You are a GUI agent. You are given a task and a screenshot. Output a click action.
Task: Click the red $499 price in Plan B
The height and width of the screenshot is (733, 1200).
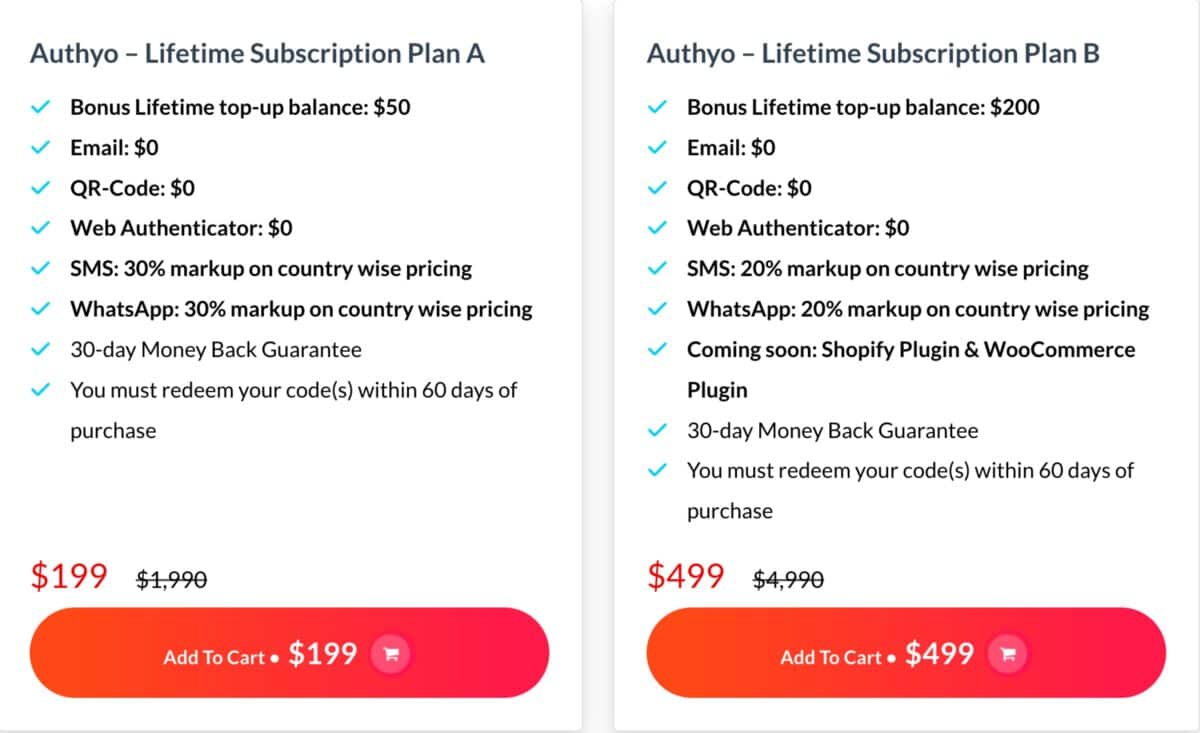[x=686, y=576]
